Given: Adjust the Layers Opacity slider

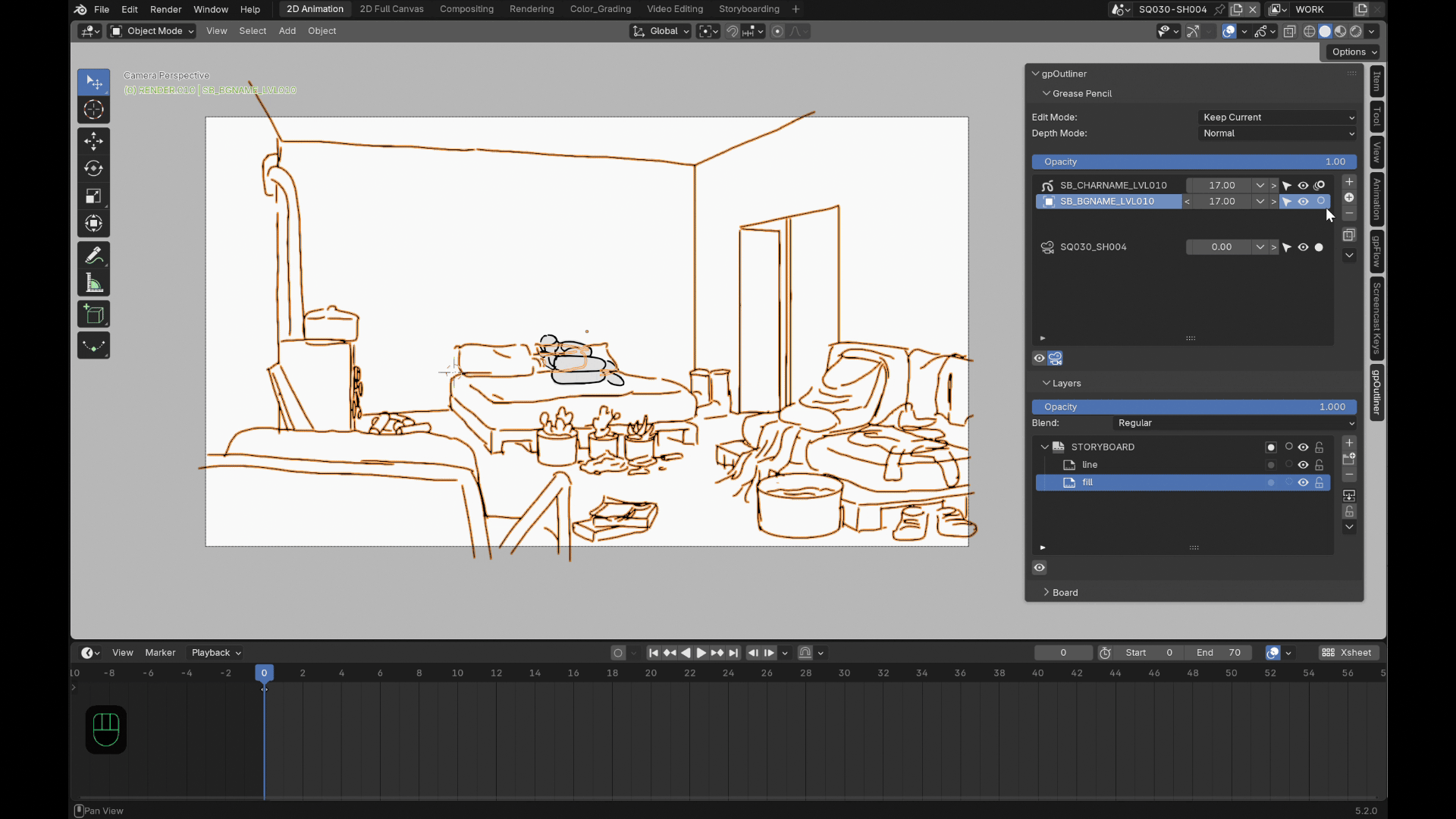Looking at the screenshot, I should (1194, 407).
